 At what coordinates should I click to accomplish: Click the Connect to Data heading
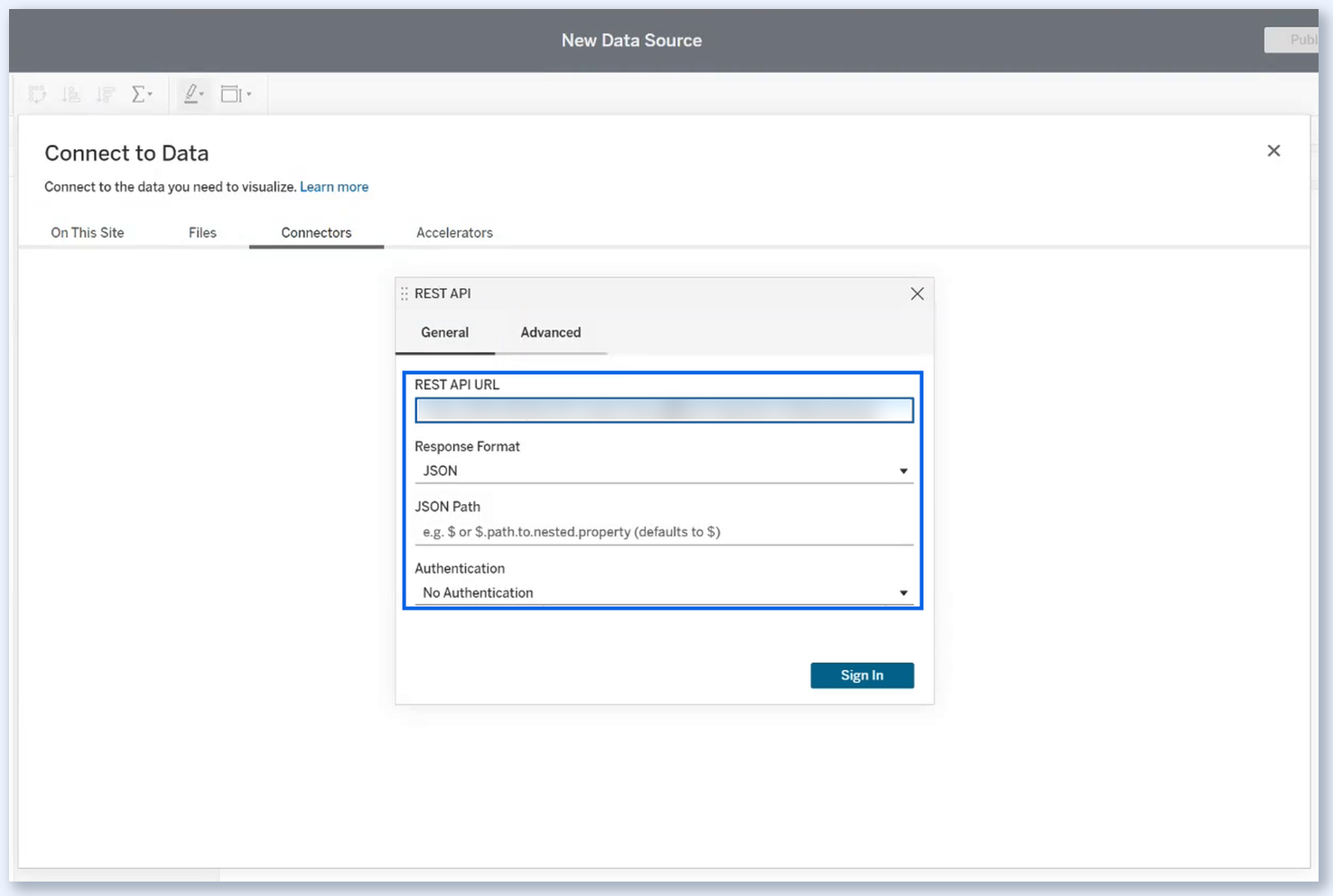126,154
